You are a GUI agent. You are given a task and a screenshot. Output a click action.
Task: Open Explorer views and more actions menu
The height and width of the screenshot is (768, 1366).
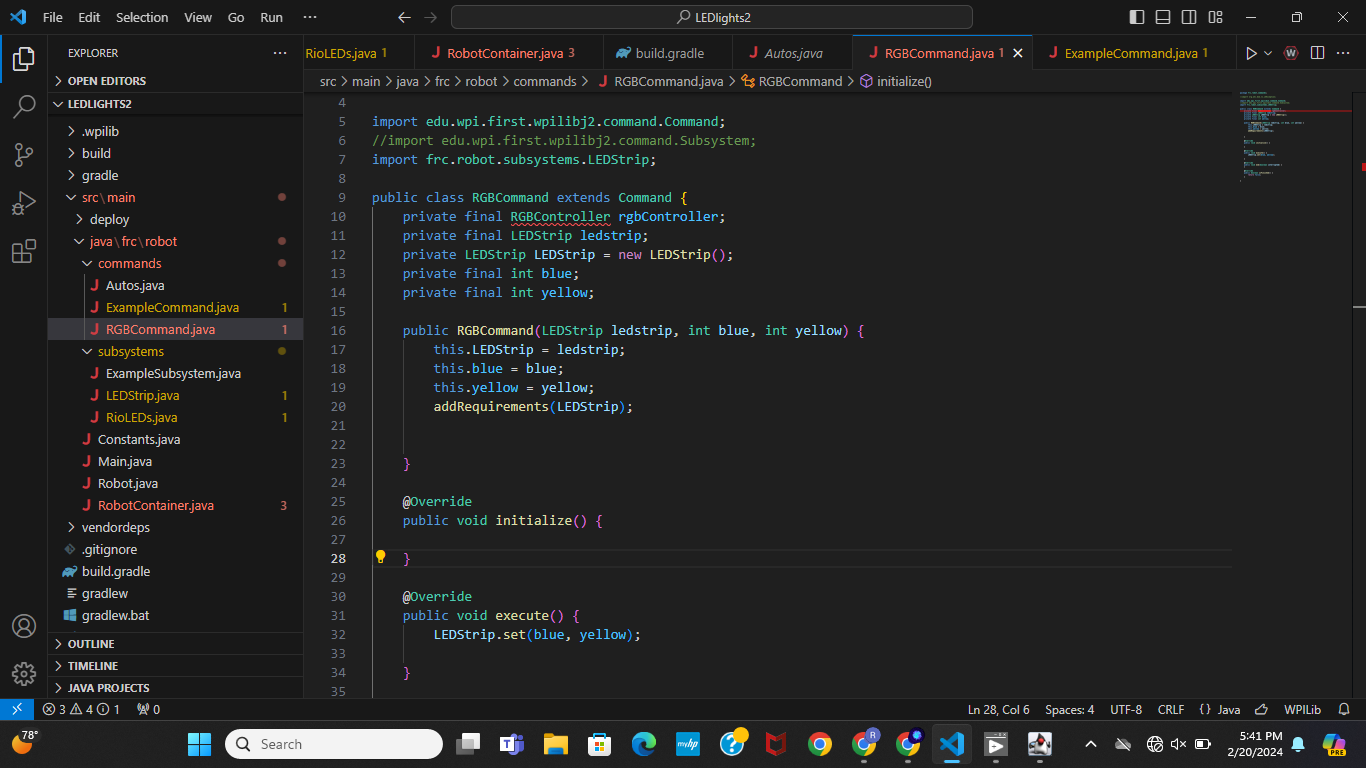click(280, 53)
